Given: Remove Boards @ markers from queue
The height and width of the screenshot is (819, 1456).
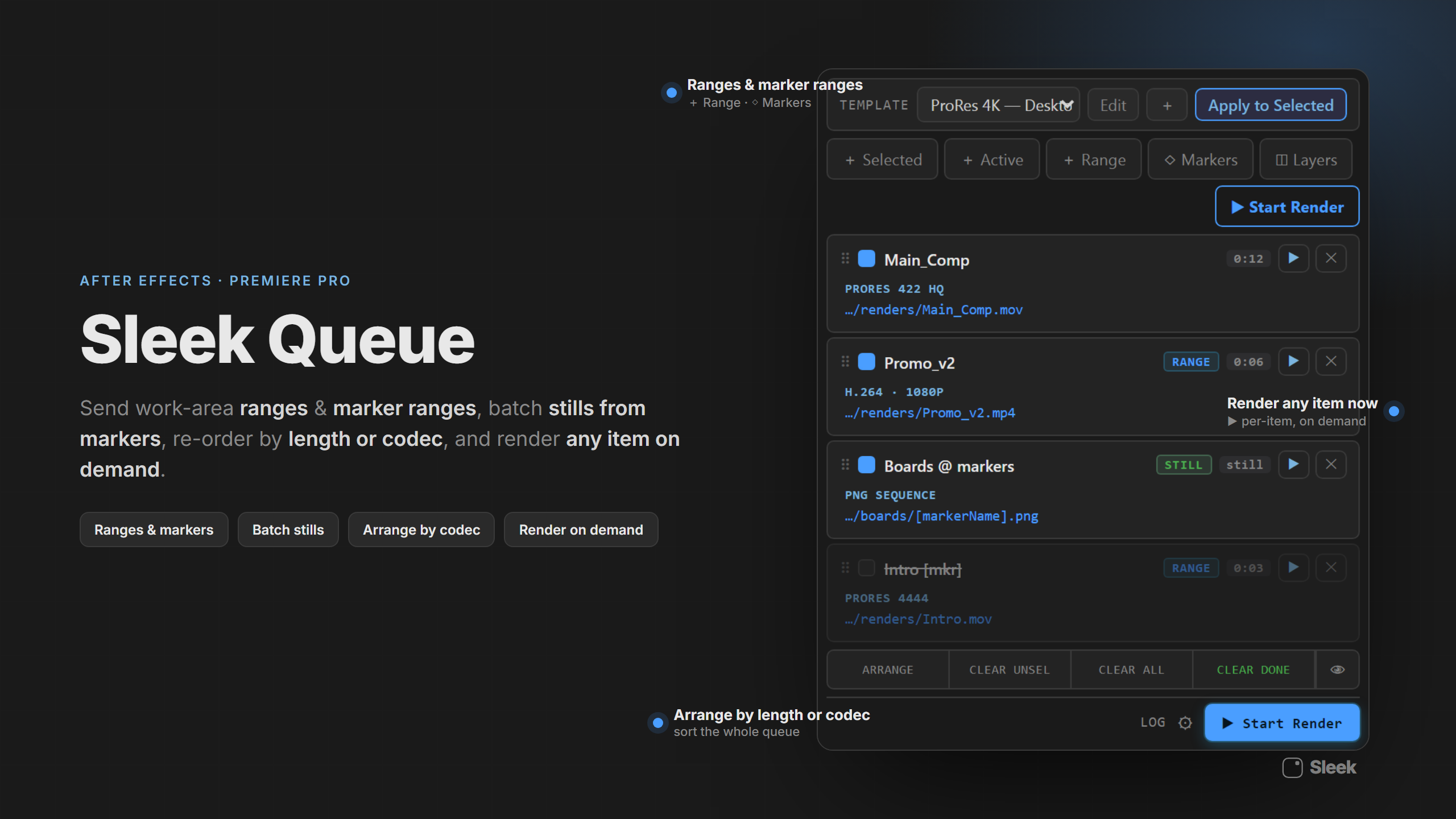Looking at the screenshot, I should (1331, 464).
